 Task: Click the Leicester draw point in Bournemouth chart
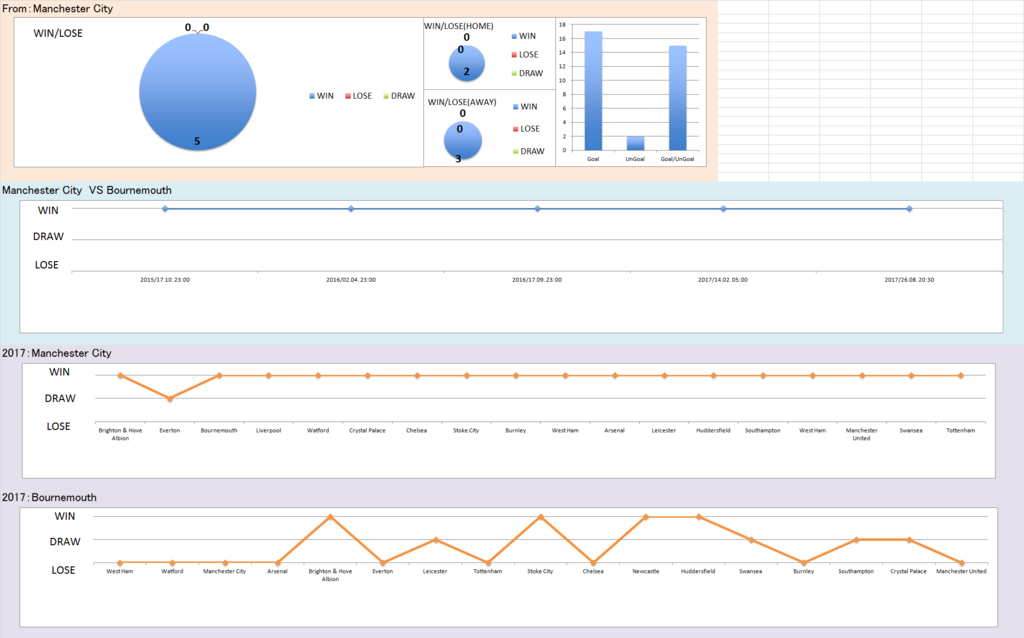(x=435, y=540)
